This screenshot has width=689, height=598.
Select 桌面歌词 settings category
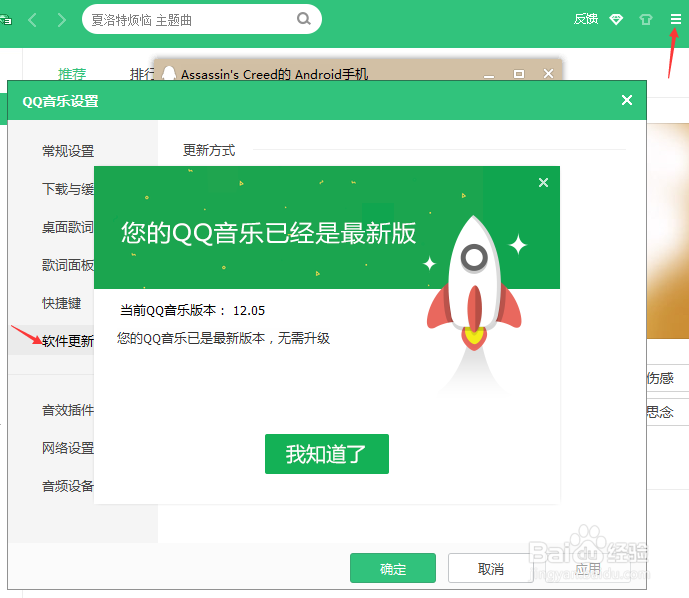68,227
